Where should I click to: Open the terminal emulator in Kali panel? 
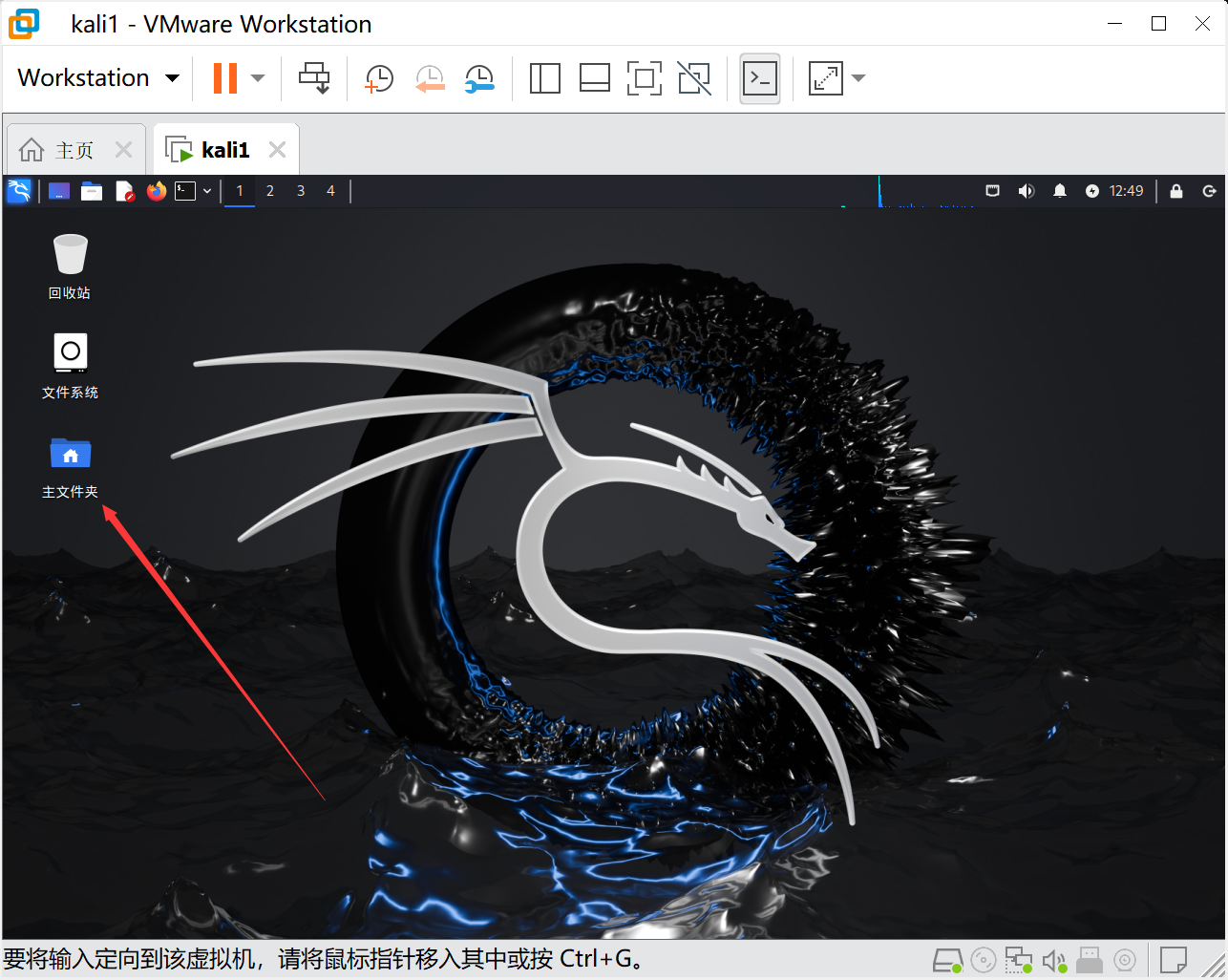point(185,191)
